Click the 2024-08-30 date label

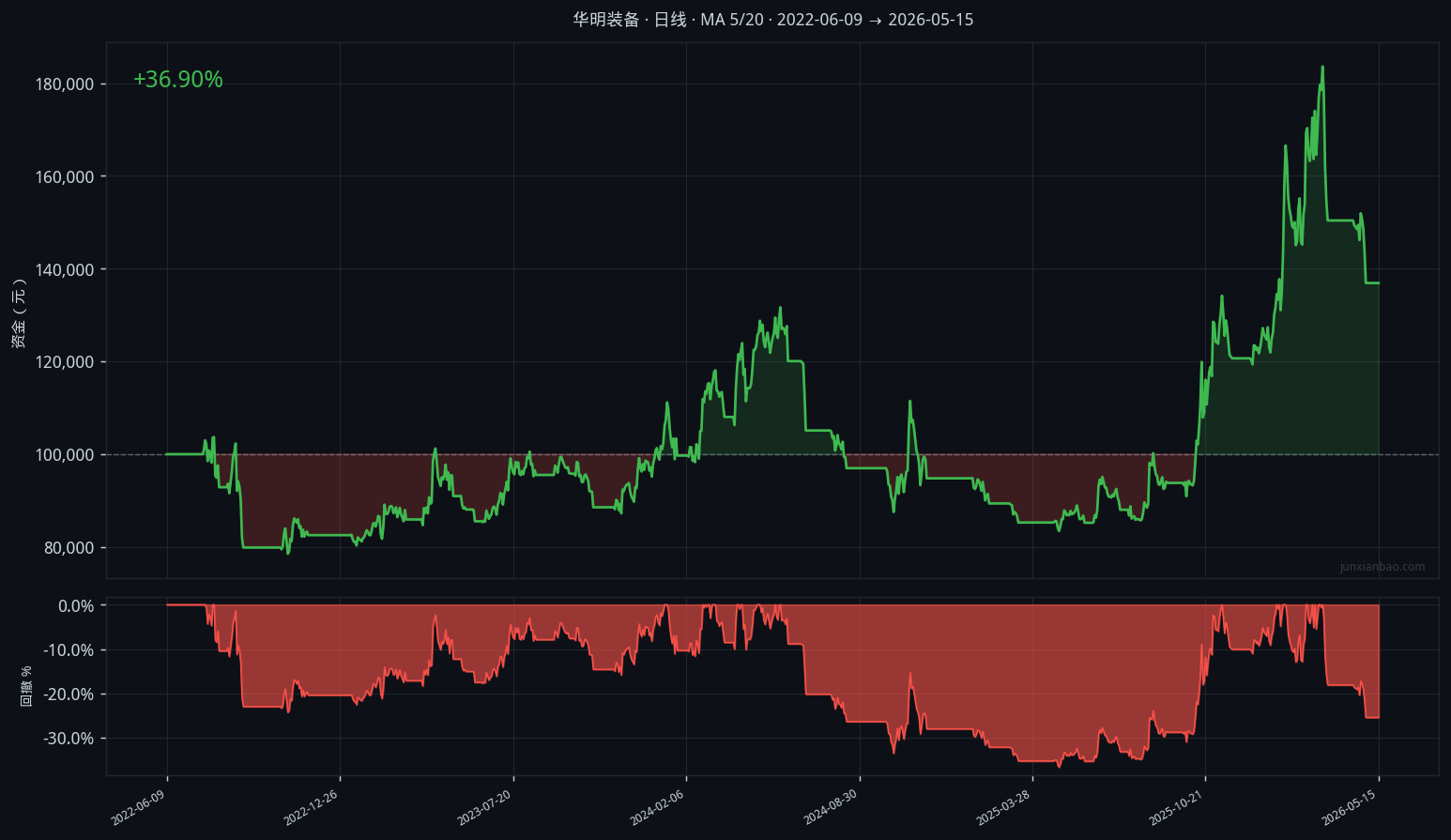[x=831, y=807]
